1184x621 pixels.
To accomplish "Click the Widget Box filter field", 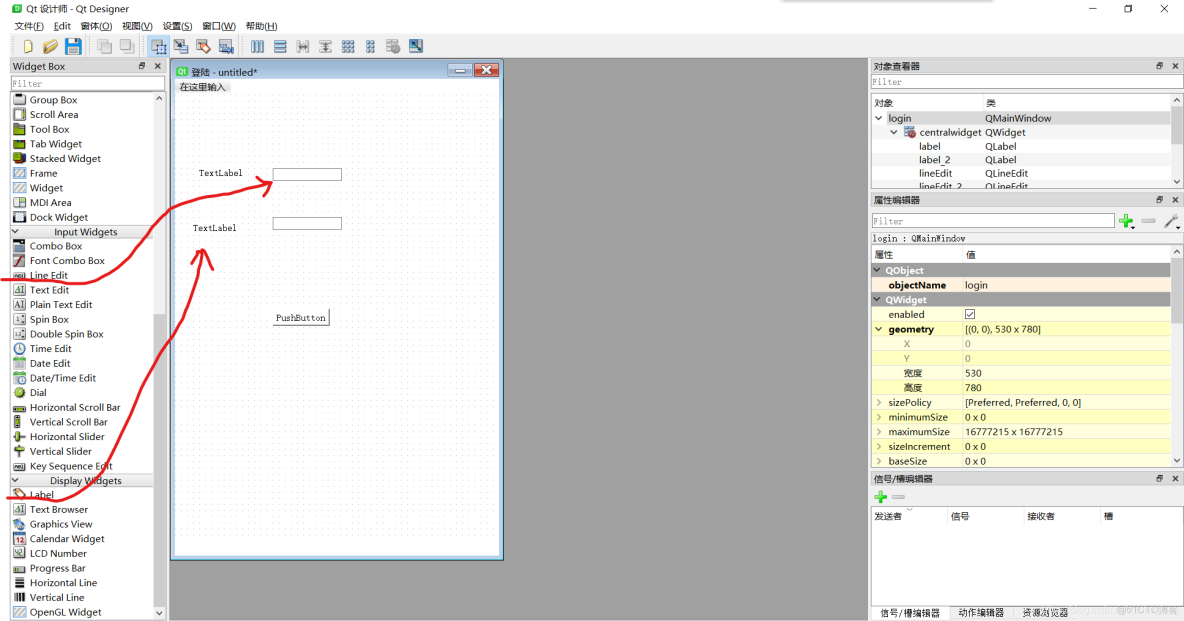I will pyautogui.click(x=87, y=82).
